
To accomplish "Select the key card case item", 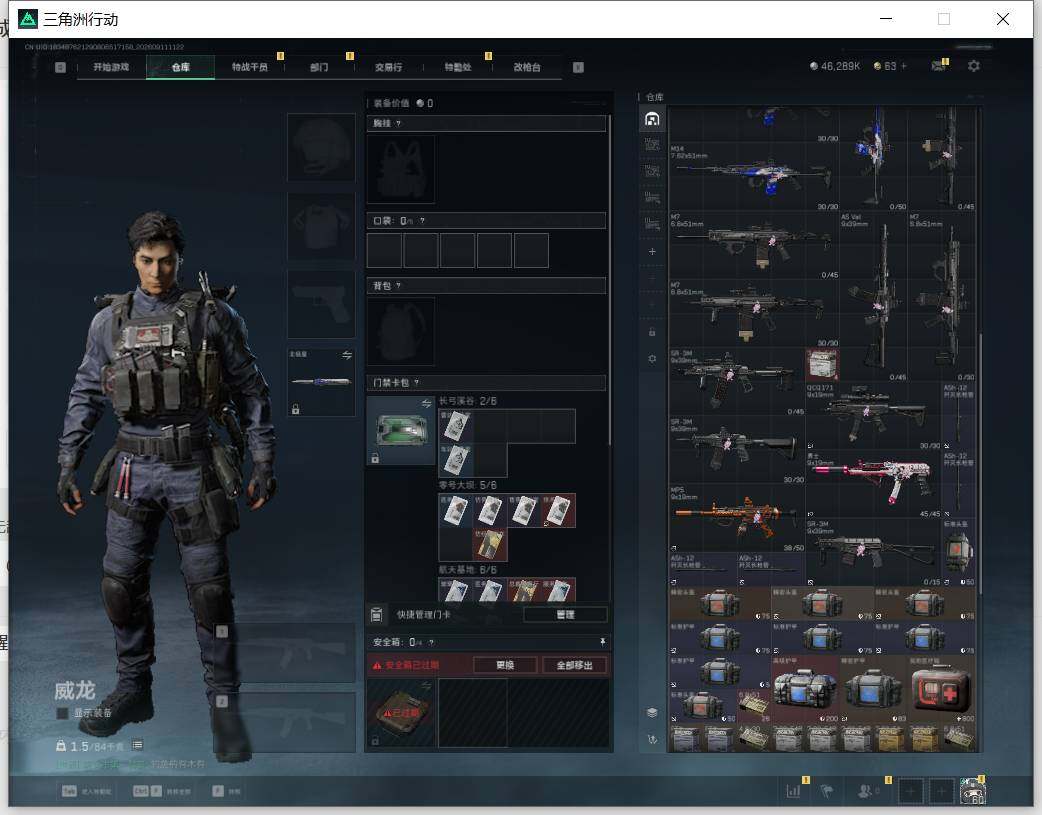I will (401, 430).
